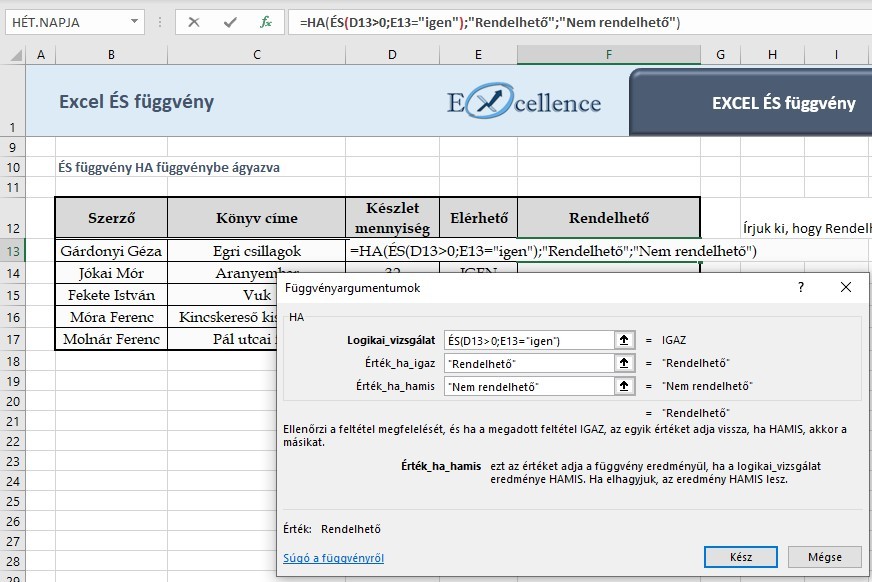872x582 pixels.
Task: Select column B header
Action: point(111,54)
